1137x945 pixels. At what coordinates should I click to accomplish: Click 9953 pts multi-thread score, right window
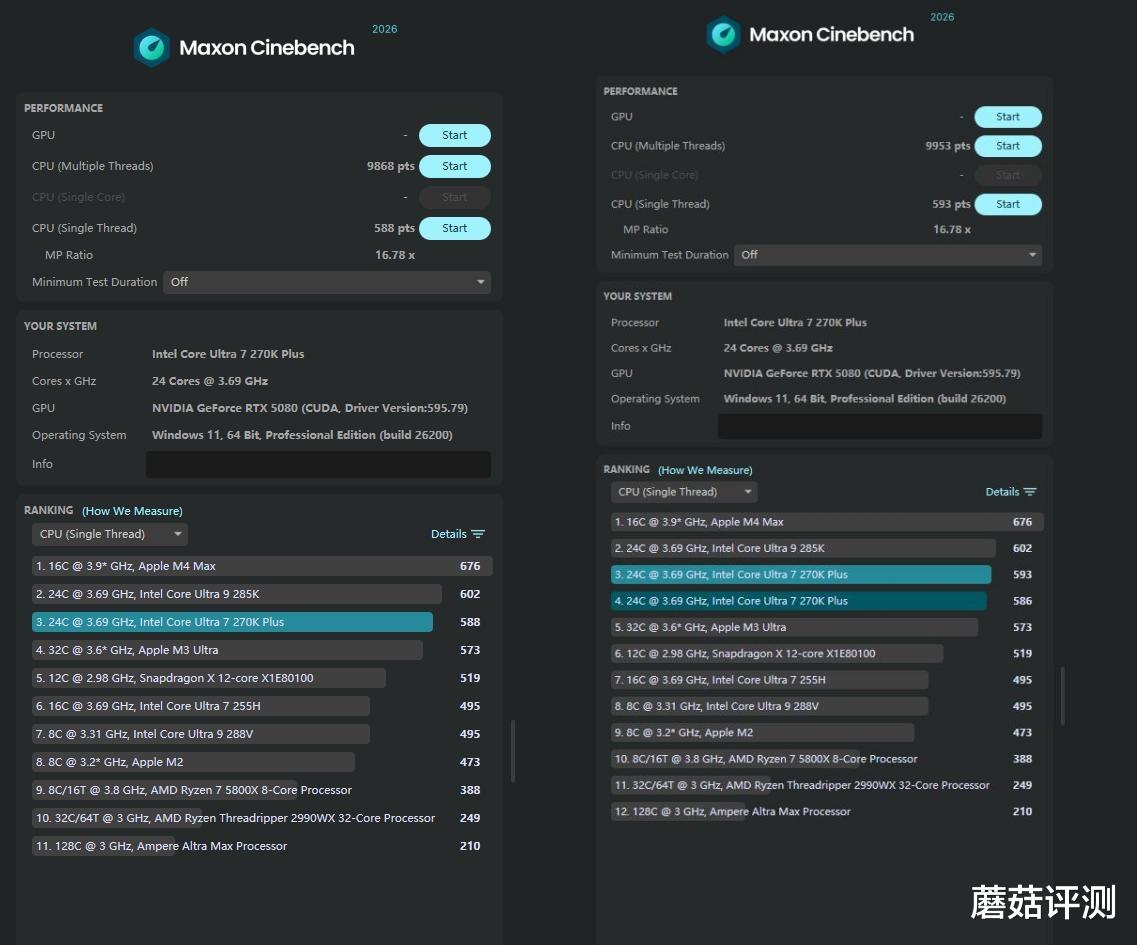[x=948, y=146]
